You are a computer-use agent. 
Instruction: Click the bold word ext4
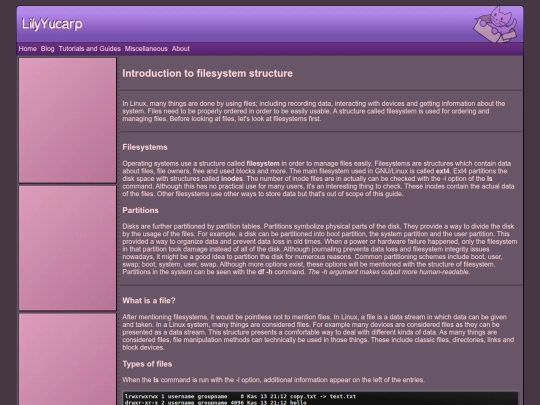[x=443, y=171]
